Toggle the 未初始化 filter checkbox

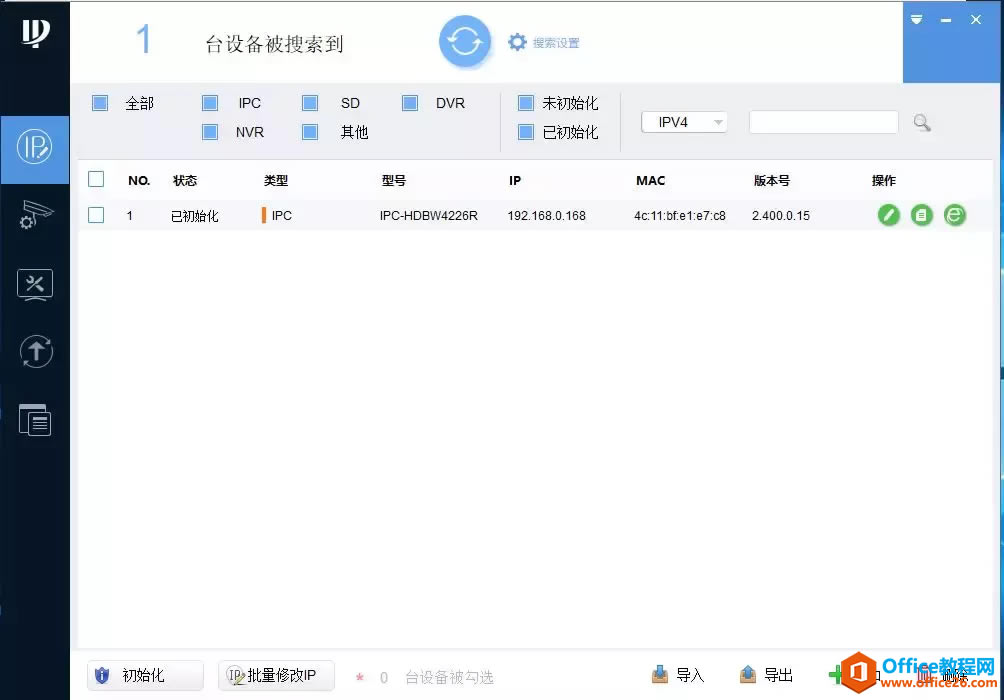click(526, 103)
